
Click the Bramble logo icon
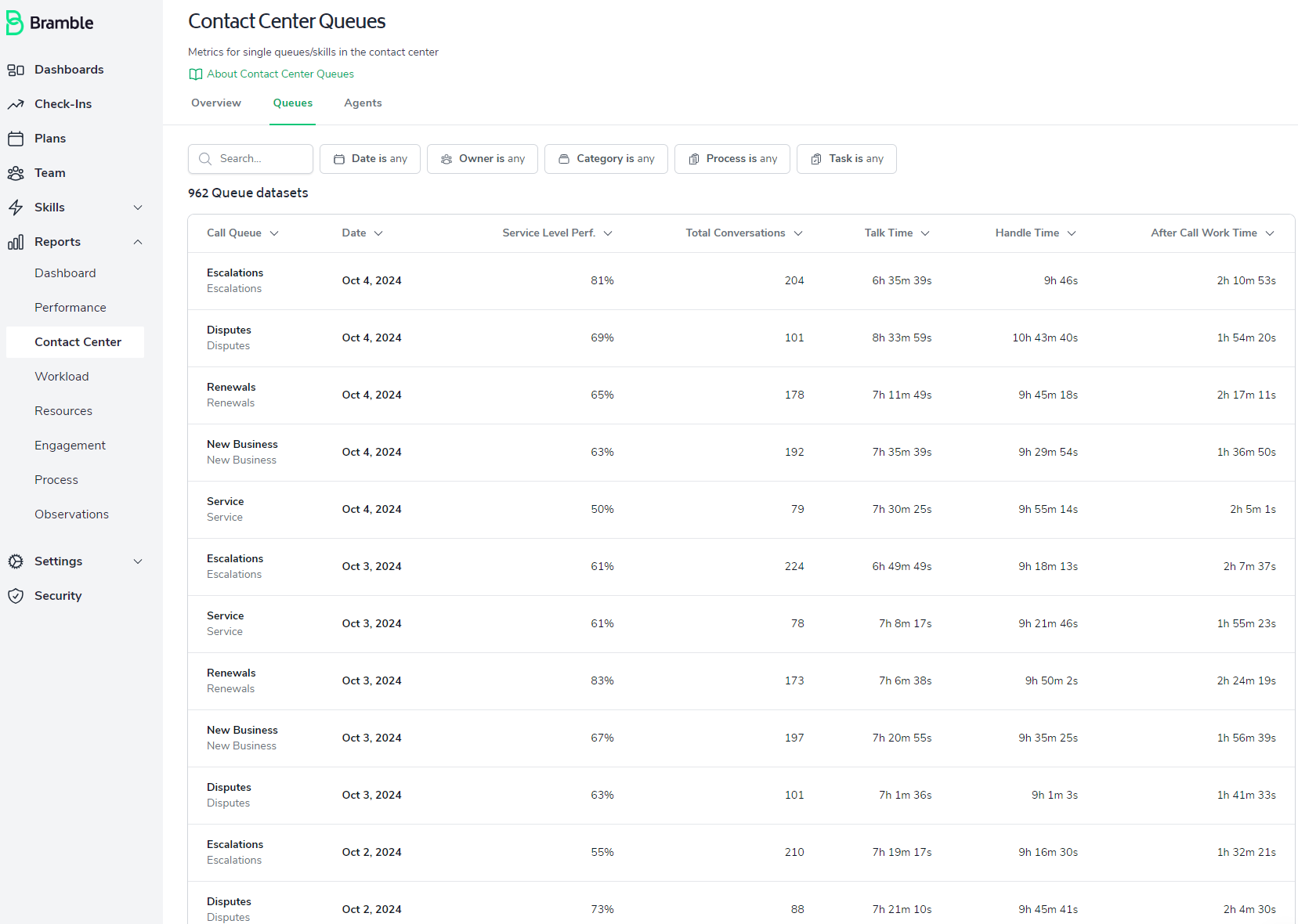pos(14,23)
